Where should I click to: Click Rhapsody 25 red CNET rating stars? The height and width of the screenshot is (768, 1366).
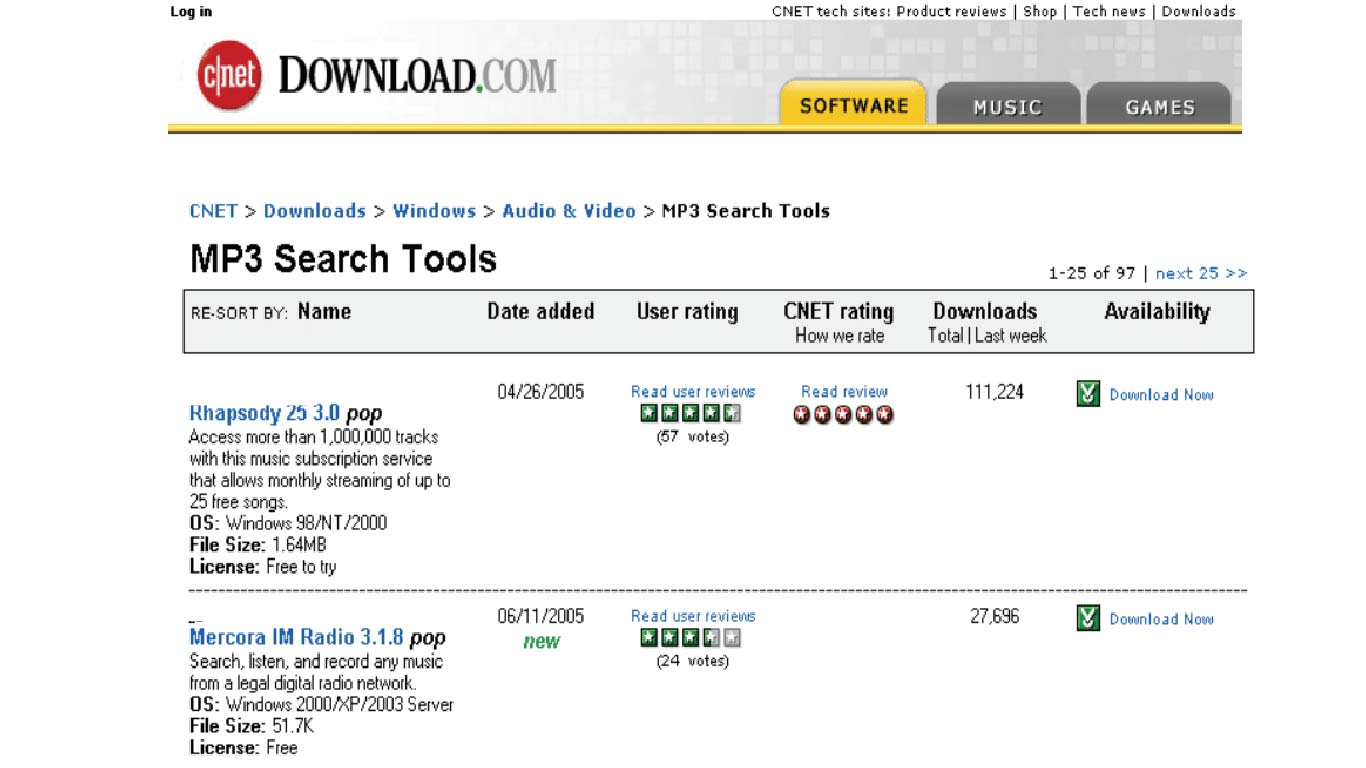843,415
